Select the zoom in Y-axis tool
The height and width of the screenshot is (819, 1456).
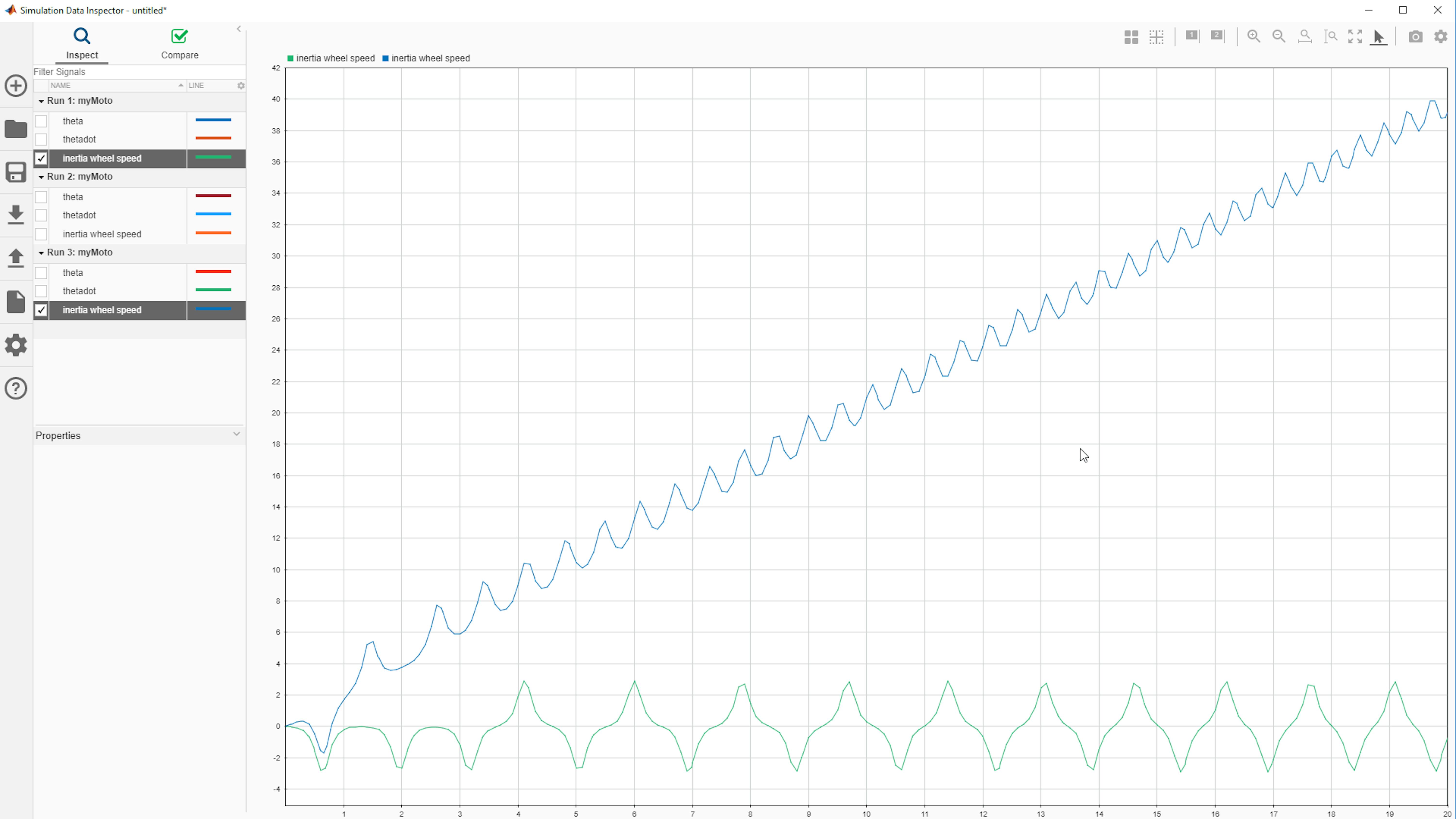[x=1331, y=37]
